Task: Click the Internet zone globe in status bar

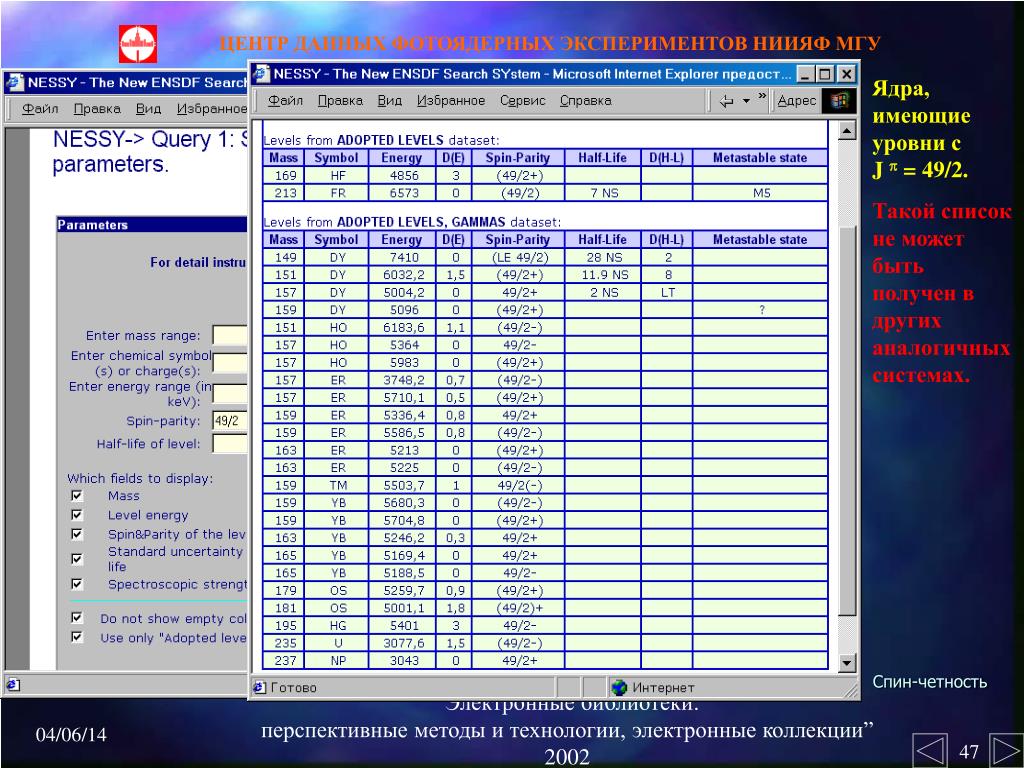Action: click(618, 687)
